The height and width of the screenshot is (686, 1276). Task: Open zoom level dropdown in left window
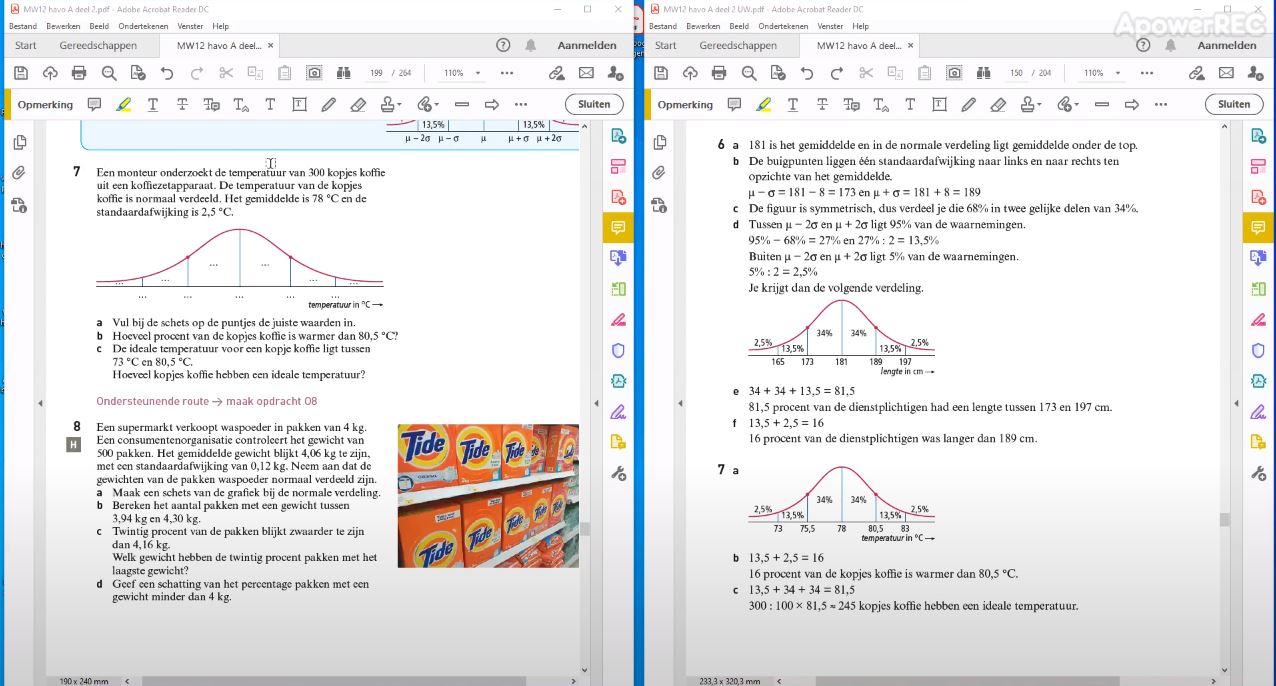(478, 73)
